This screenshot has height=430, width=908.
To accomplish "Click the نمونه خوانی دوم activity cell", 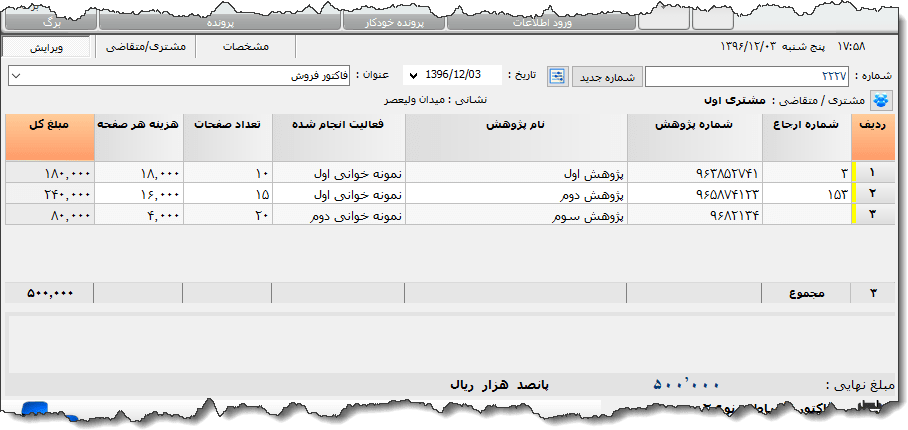I will pos(338,214).
